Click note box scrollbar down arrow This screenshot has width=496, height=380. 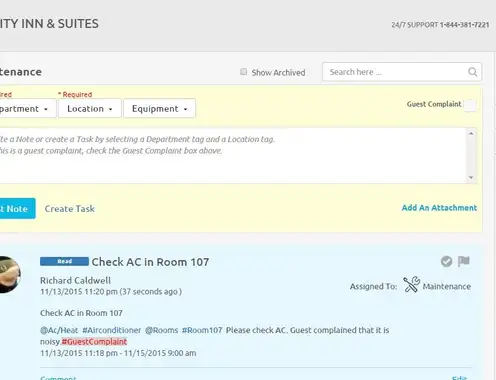[471, 177]
